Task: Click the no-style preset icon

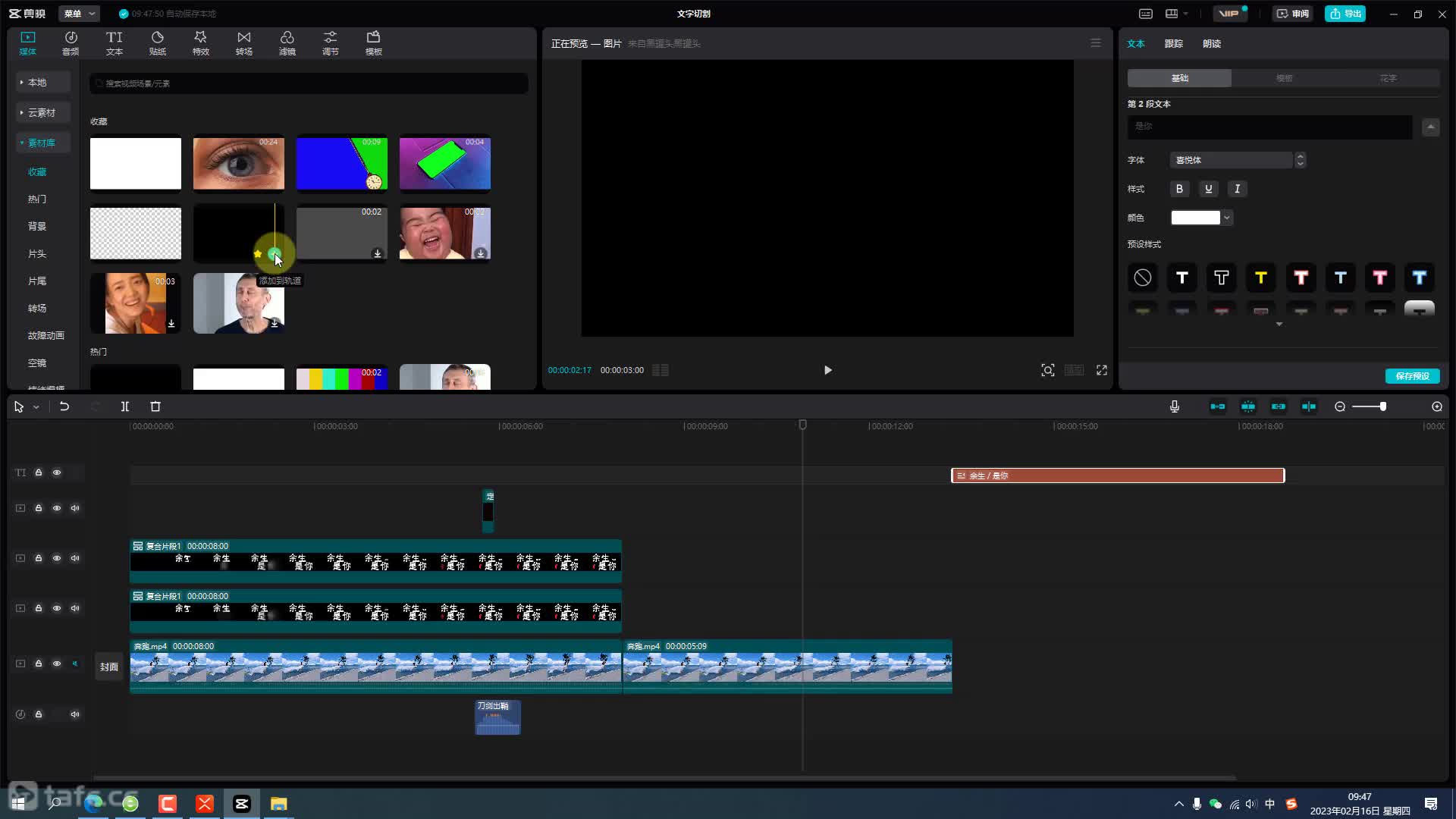Action: 1143,278
